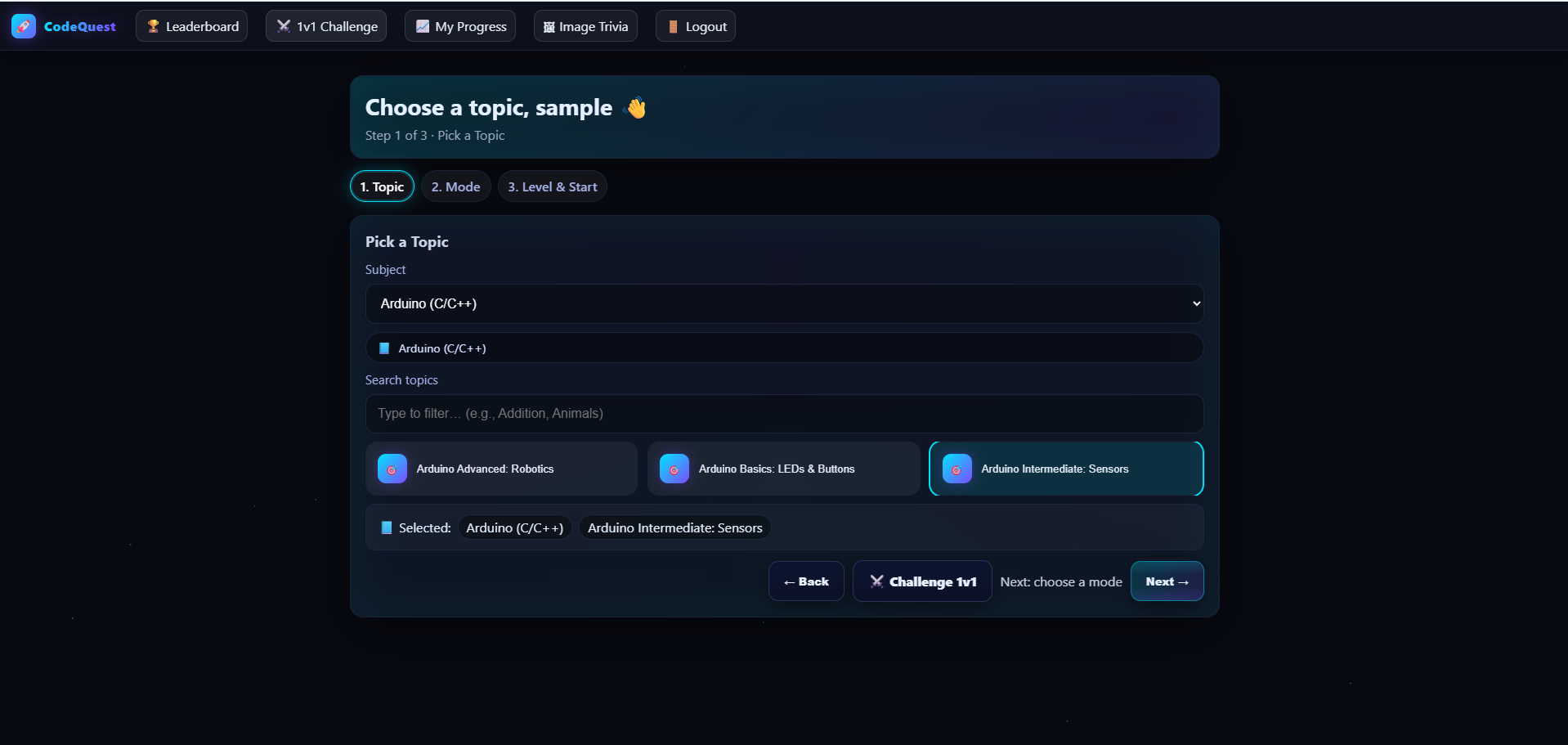The height and width of the screenshot is (745, 1568).
Task: Select the Arduino Basics: LEDs & Buttons topic
Action: tap(782, 469)
